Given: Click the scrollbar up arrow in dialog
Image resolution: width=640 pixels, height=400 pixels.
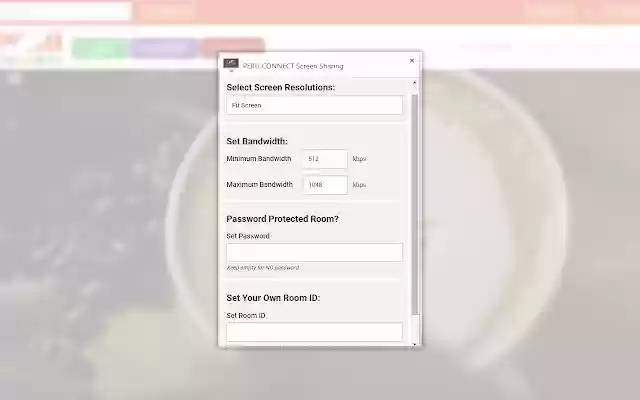Looking at the screenshot, I should (415, 83).
